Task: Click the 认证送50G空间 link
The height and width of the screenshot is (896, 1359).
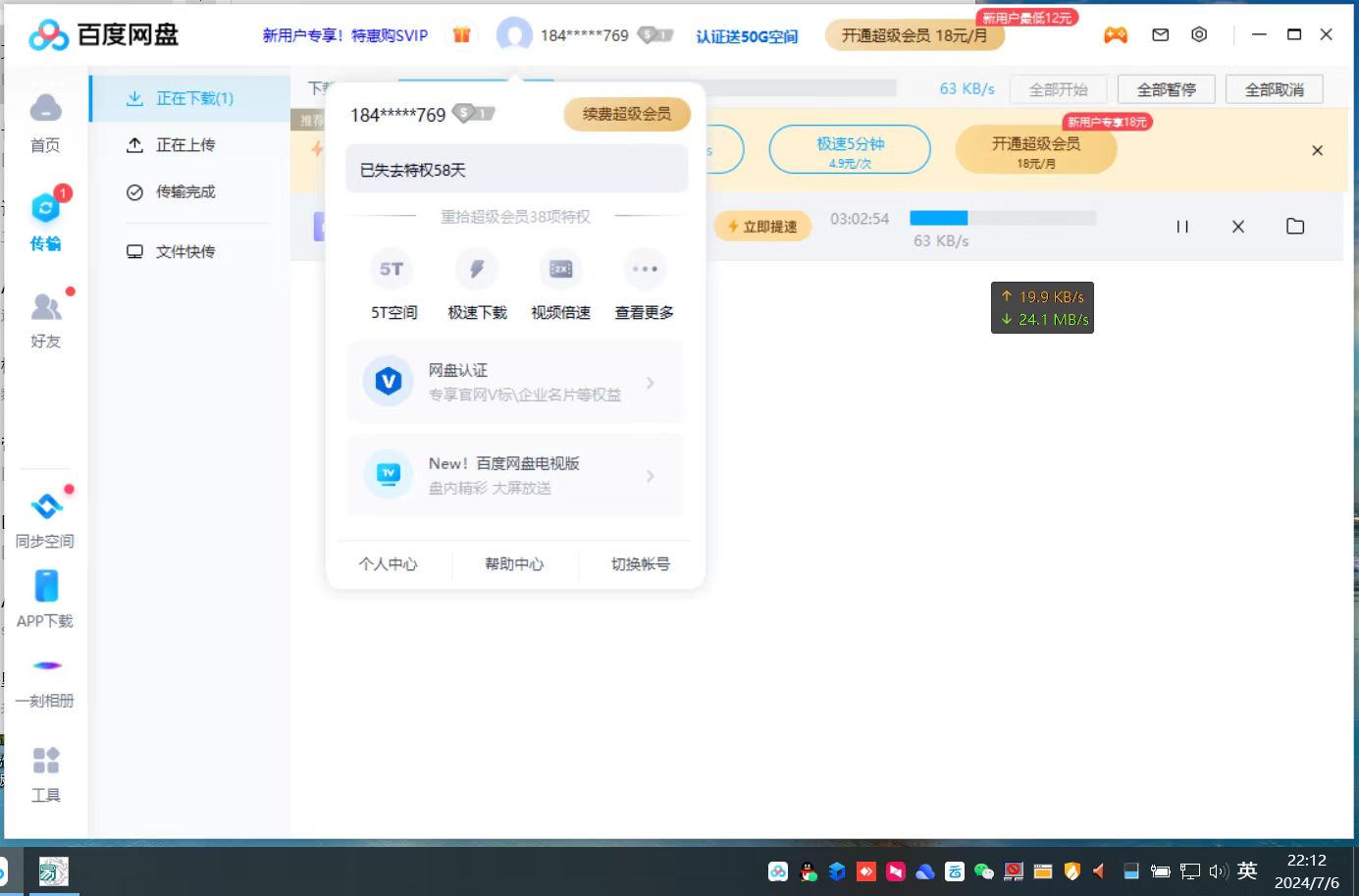Action: (x=747, y=36)
